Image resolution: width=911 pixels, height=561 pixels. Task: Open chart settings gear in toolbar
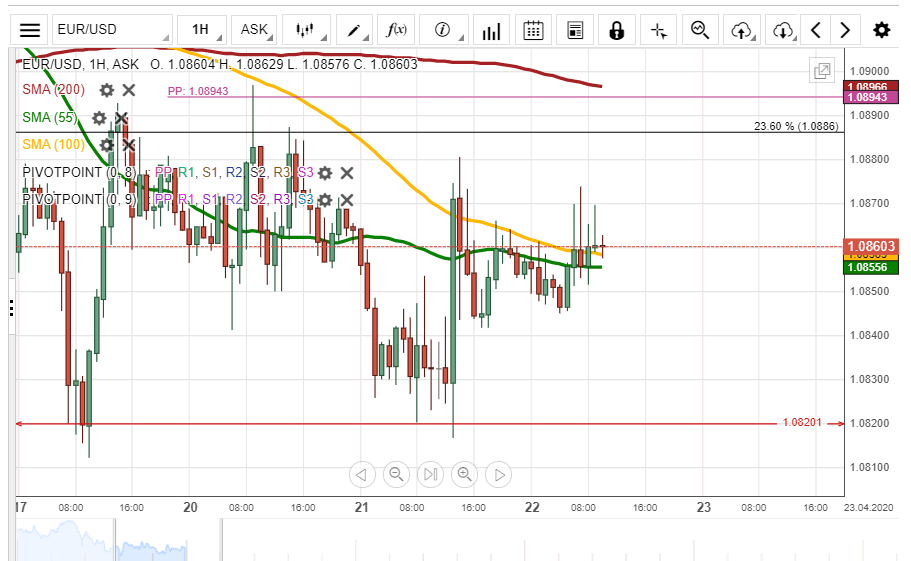click(x=881, y=30)
